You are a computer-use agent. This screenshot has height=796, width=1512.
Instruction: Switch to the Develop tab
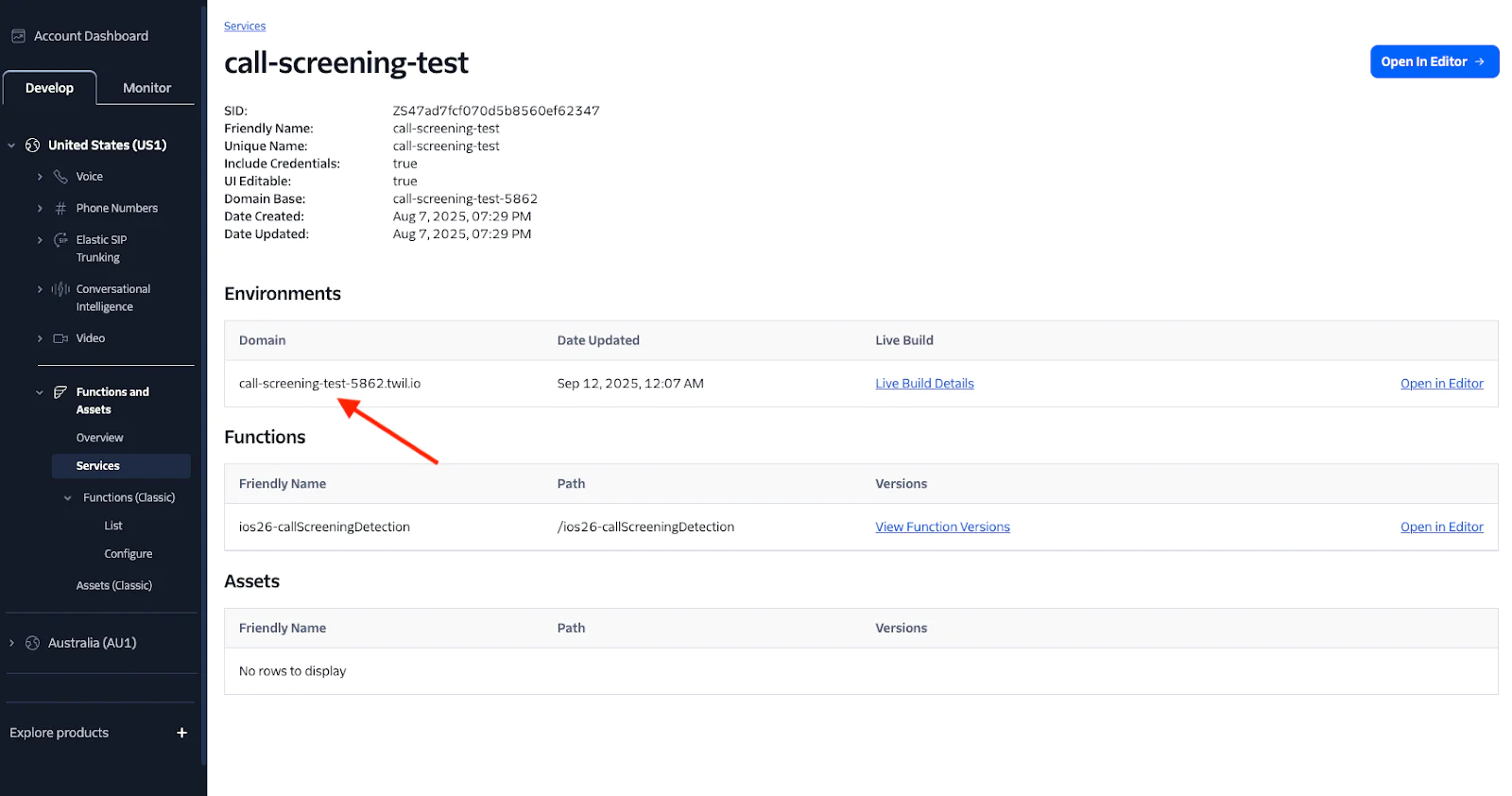[x=49, y=88]
